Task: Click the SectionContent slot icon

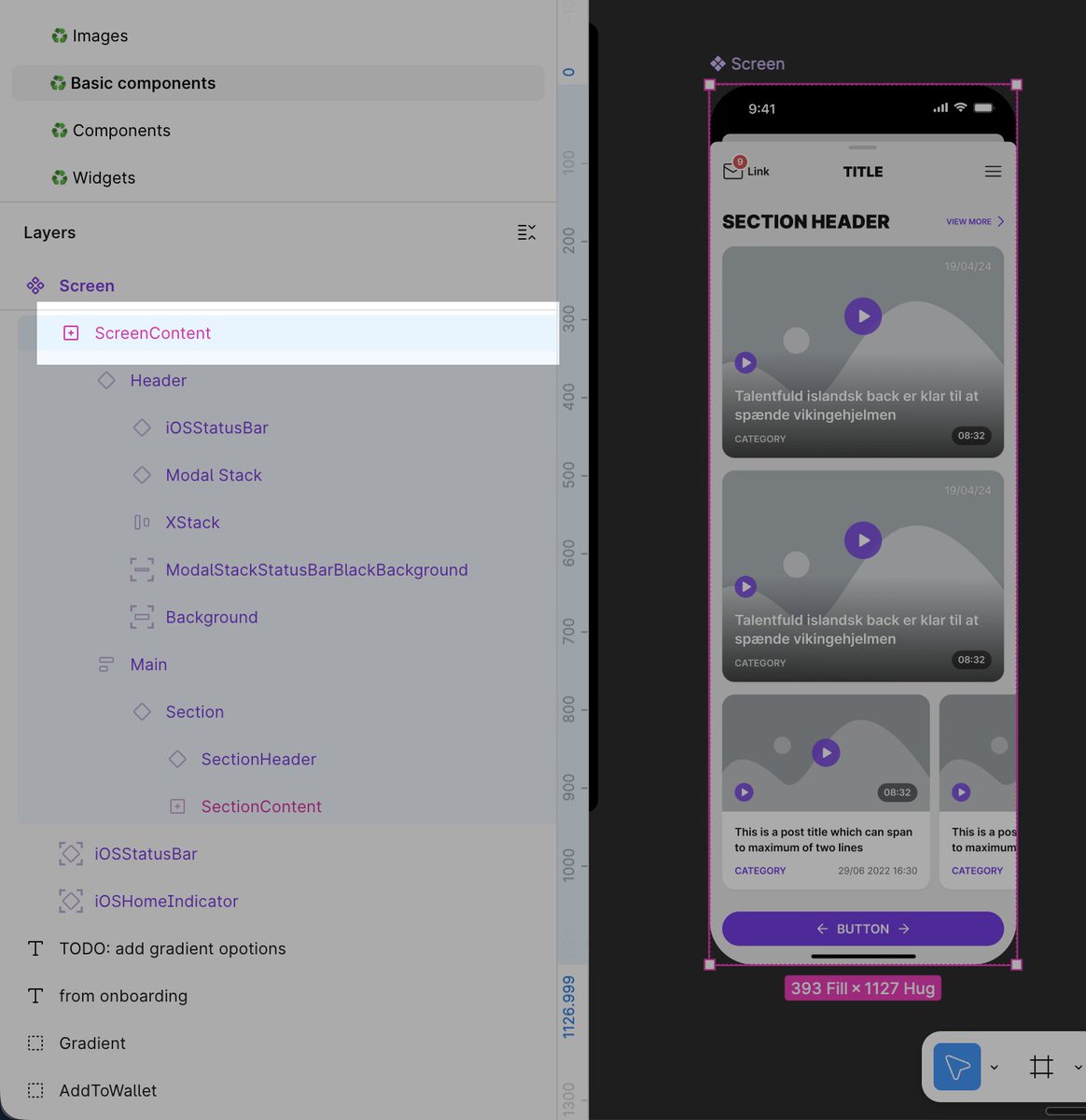Action: pos(177,806)
